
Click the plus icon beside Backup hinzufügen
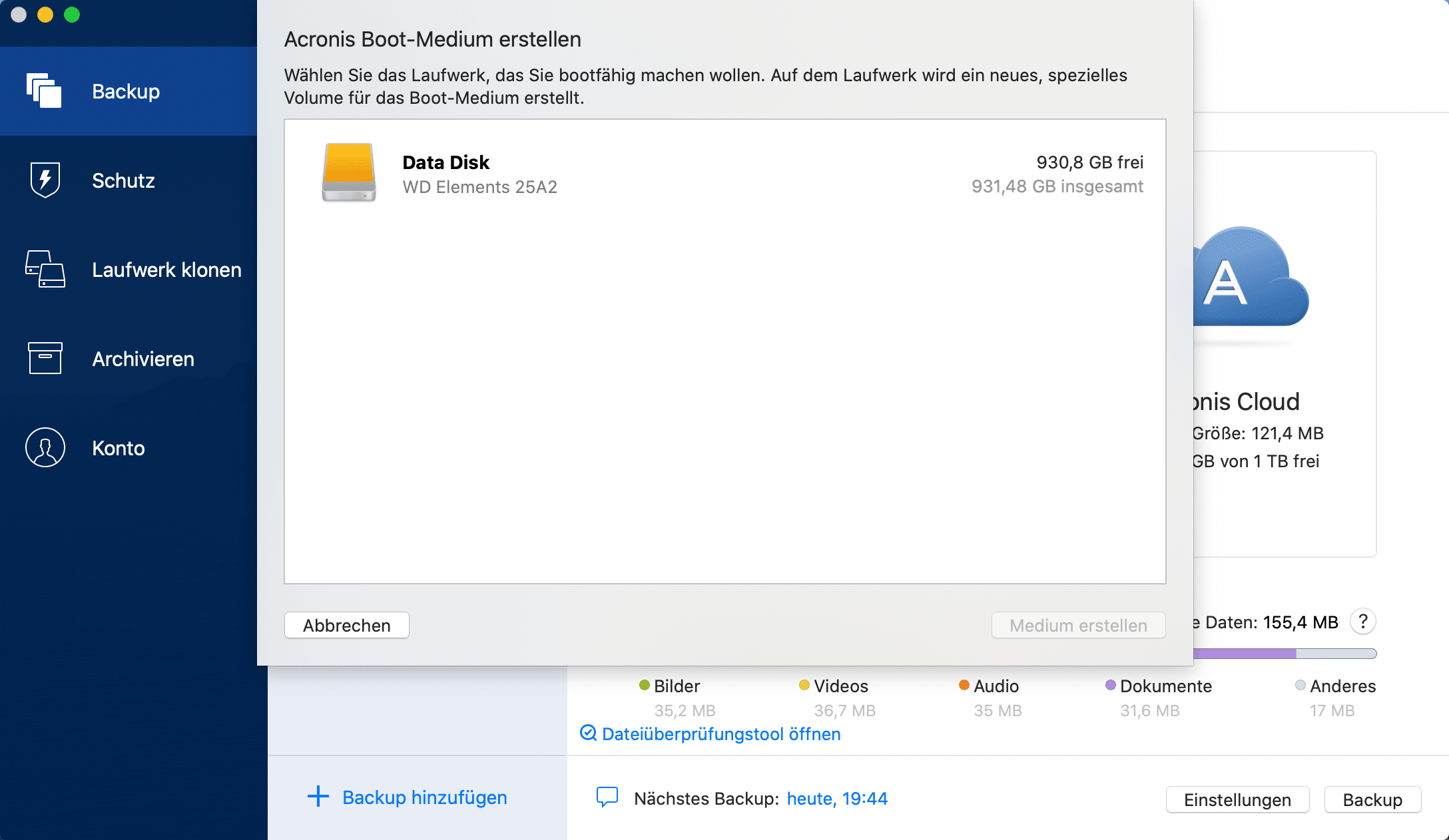click(x=318, y=797)
